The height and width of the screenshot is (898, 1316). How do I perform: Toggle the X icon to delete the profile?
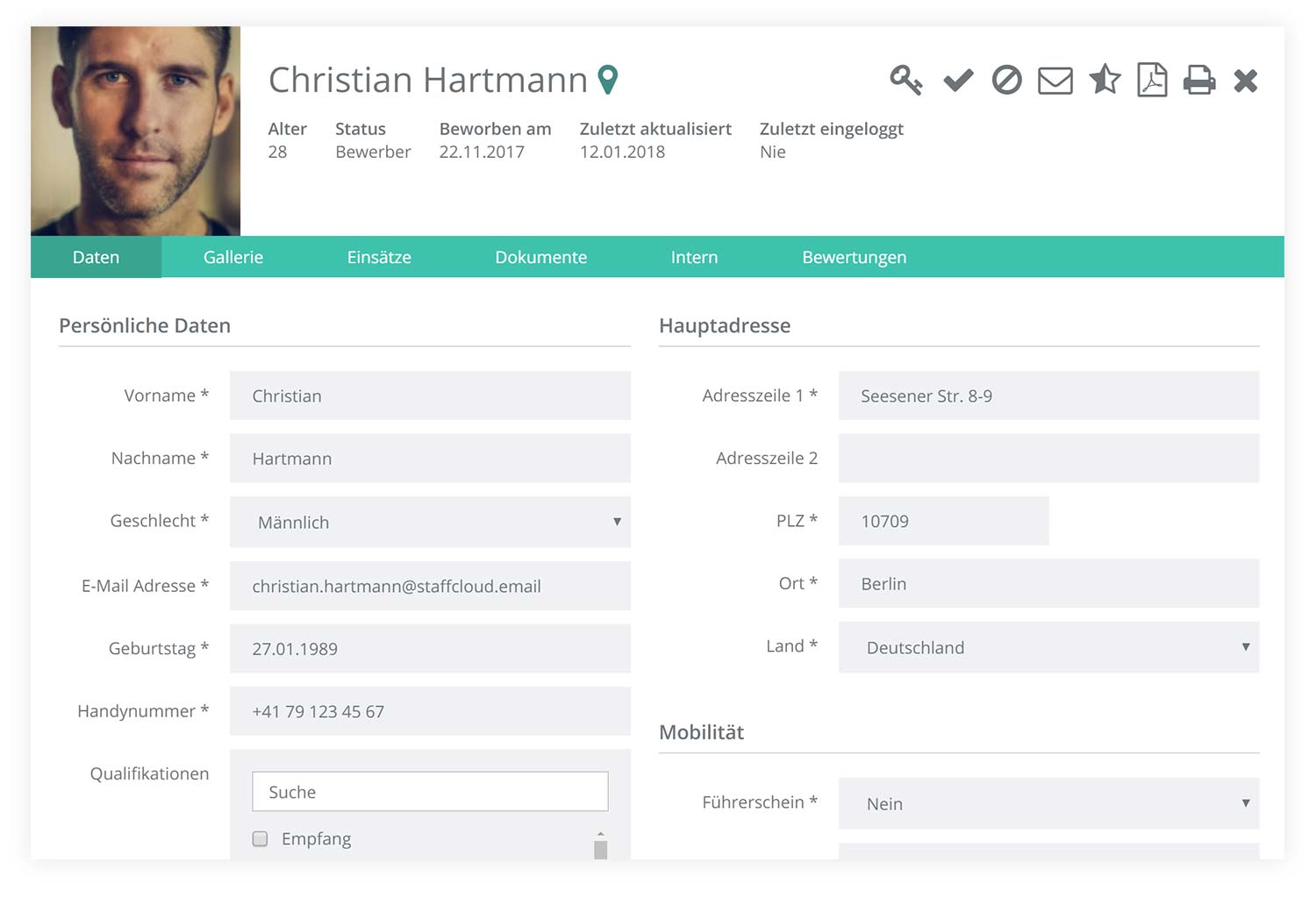tap(1246, 80)
